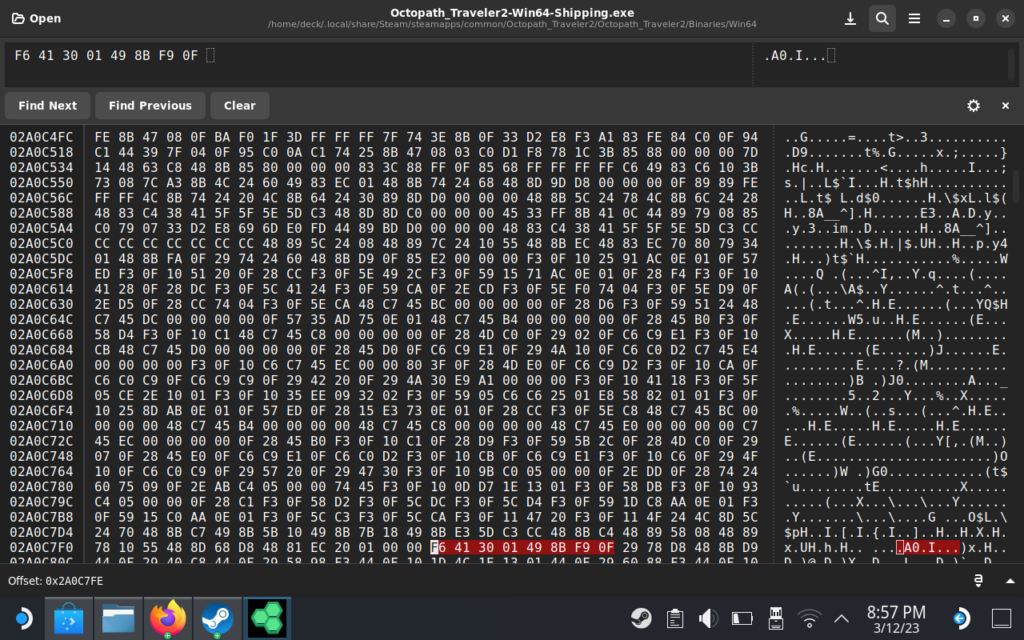Screen dimensions: 1024x640
Task: Select offset label 02A0C710
Action: tap(41, 426)
